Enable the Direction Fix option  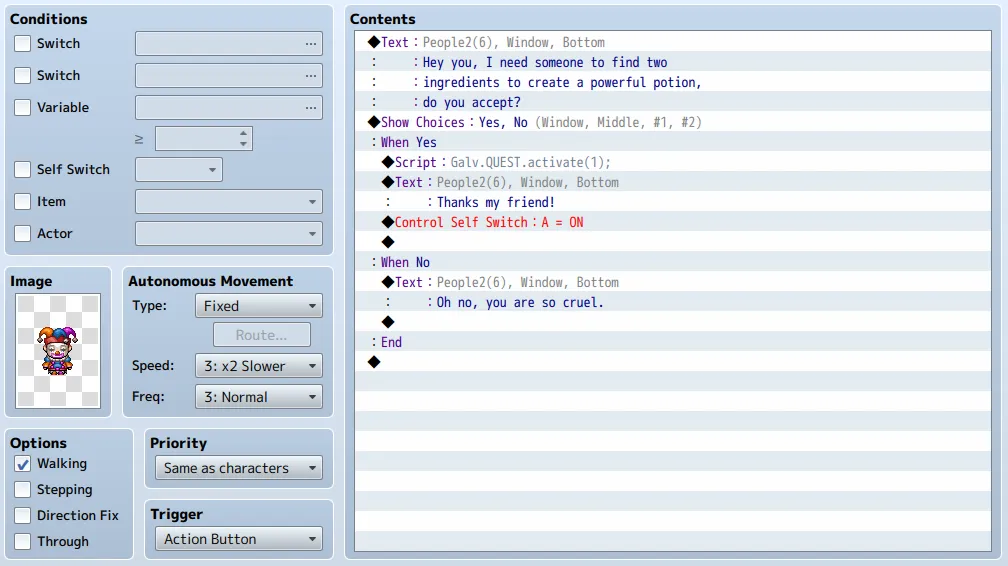click(22, 515)
